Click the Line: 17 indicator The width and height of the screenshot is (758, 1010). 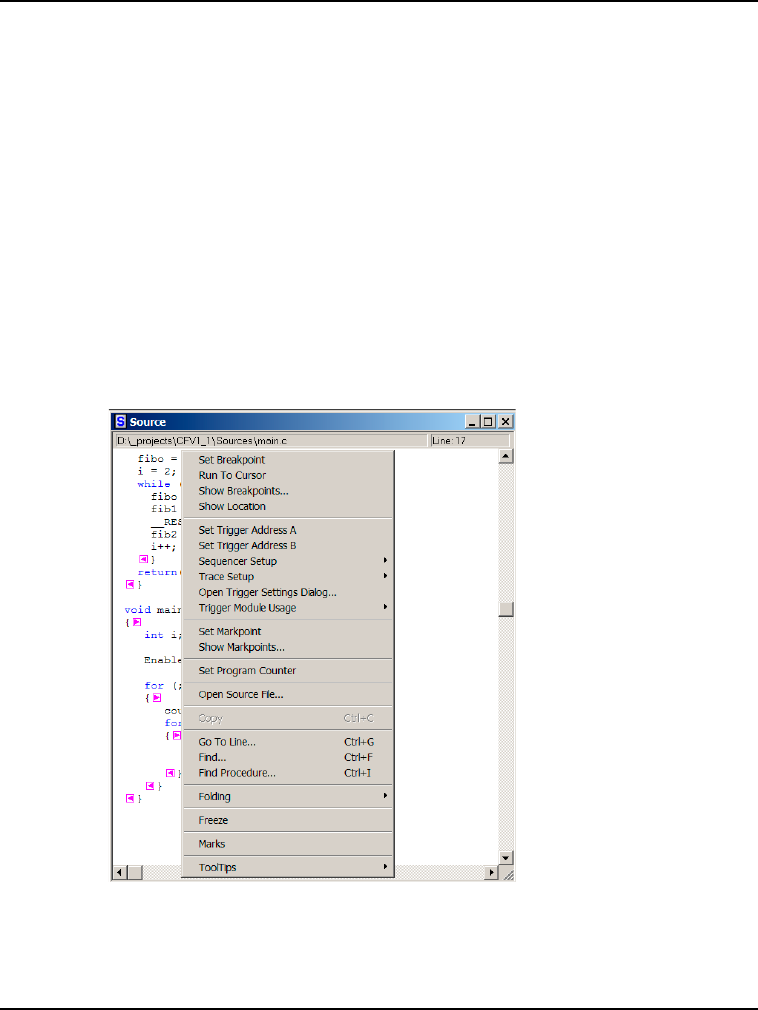click(x=470, y=441)
